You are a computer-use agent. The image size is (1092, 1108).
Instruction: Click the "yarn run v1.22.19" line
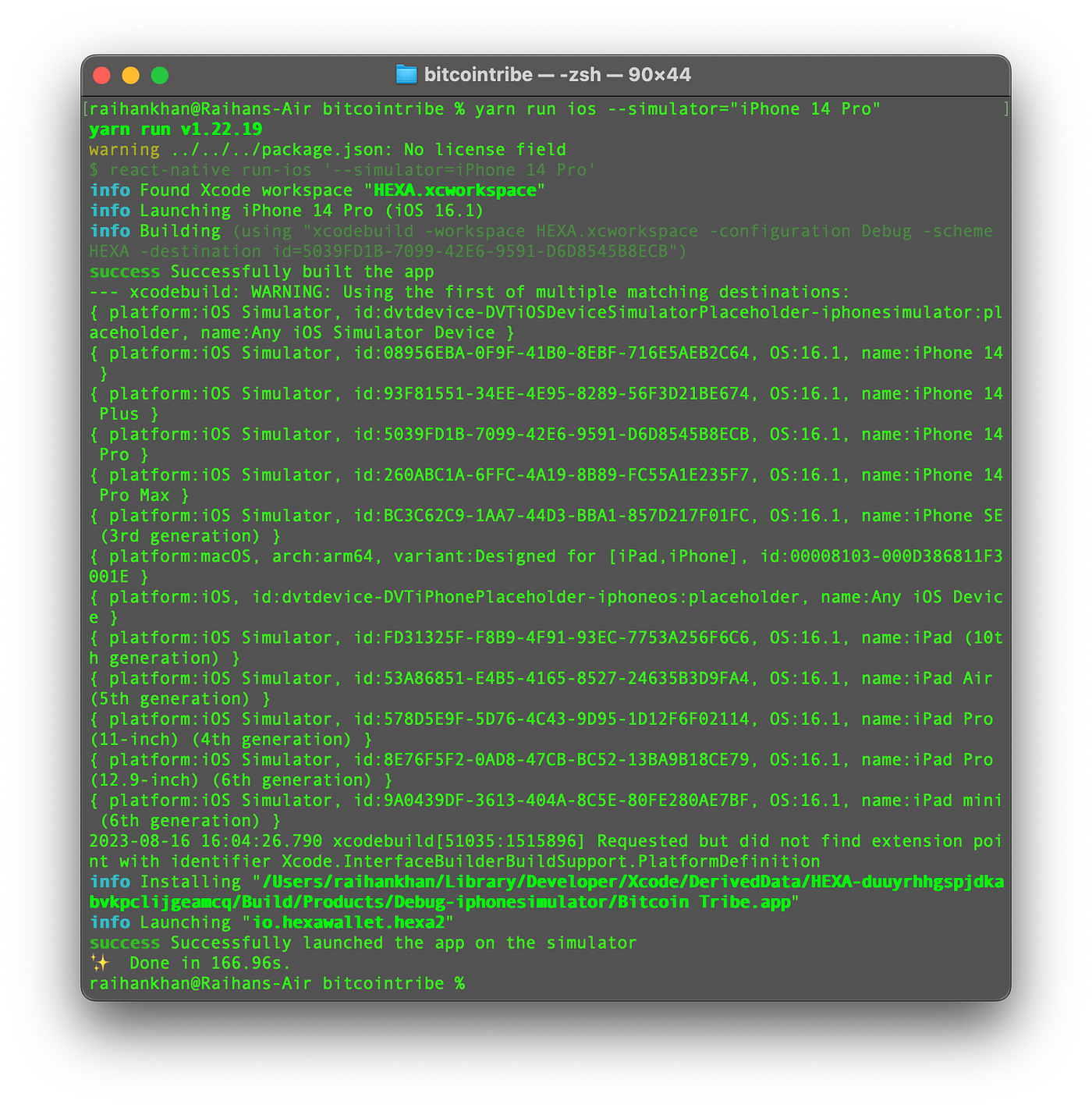(175, 130)
